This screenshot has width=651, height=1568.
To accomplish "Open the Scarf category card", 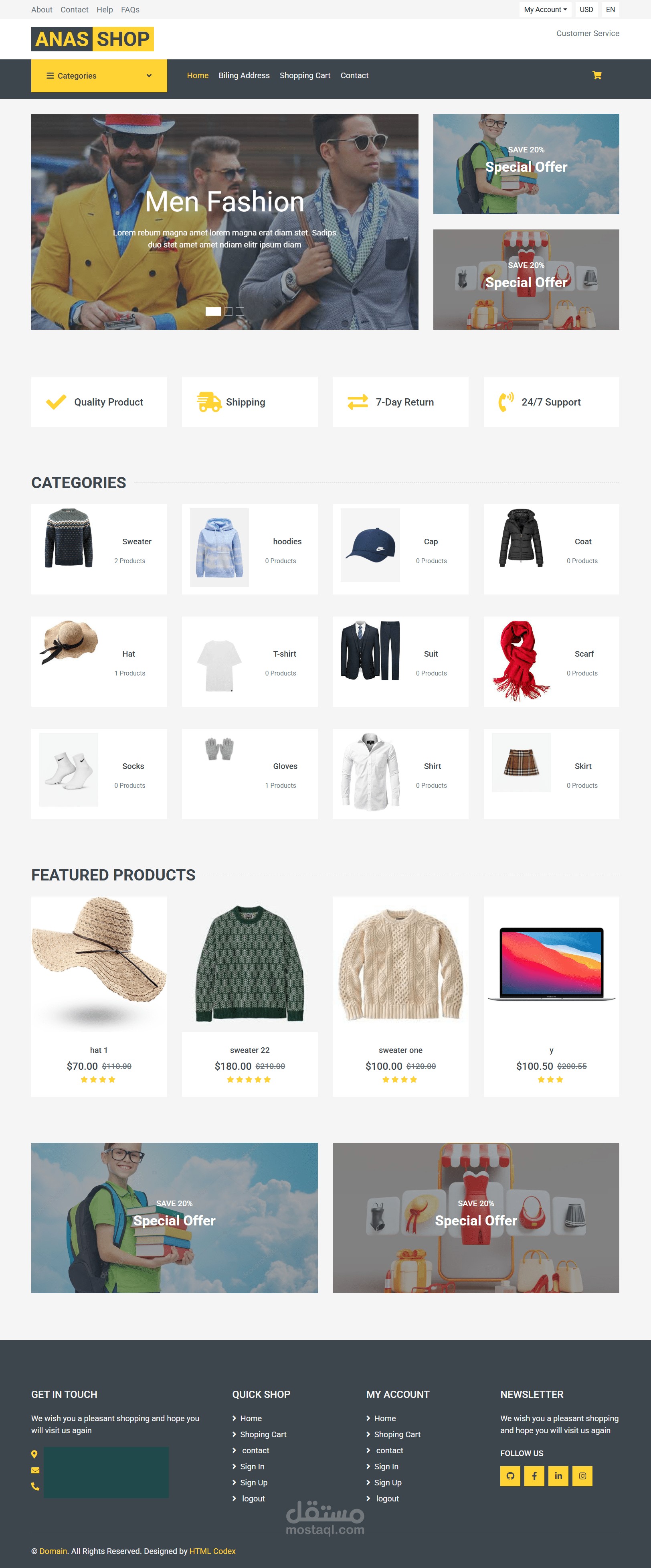I will click(x=551, y=661).
